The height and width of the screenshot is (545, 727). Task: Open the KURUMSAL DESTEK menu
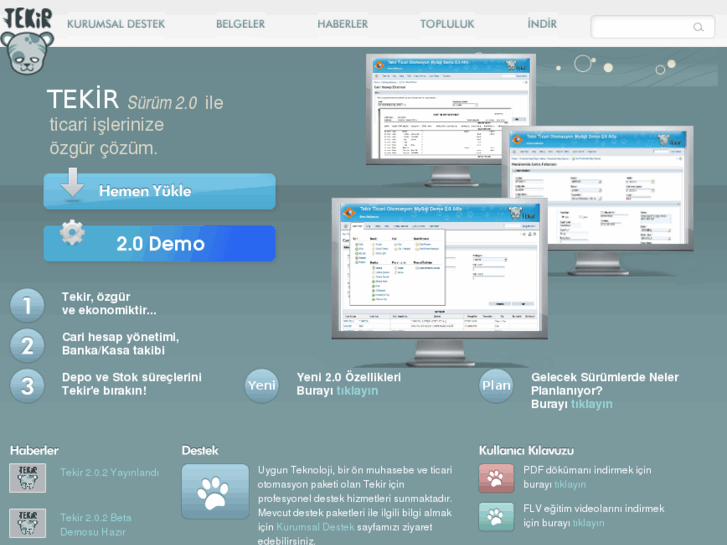pos(116,24)
